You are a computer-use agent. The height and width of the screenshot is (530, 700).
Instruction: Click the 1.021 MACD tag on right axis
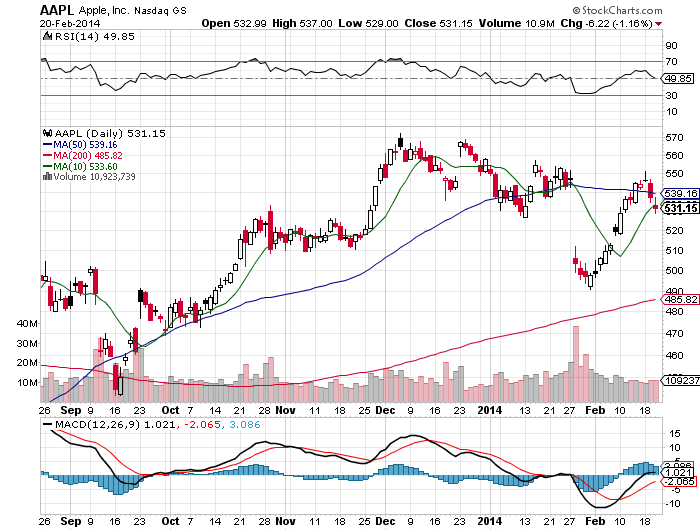point(679,472)
